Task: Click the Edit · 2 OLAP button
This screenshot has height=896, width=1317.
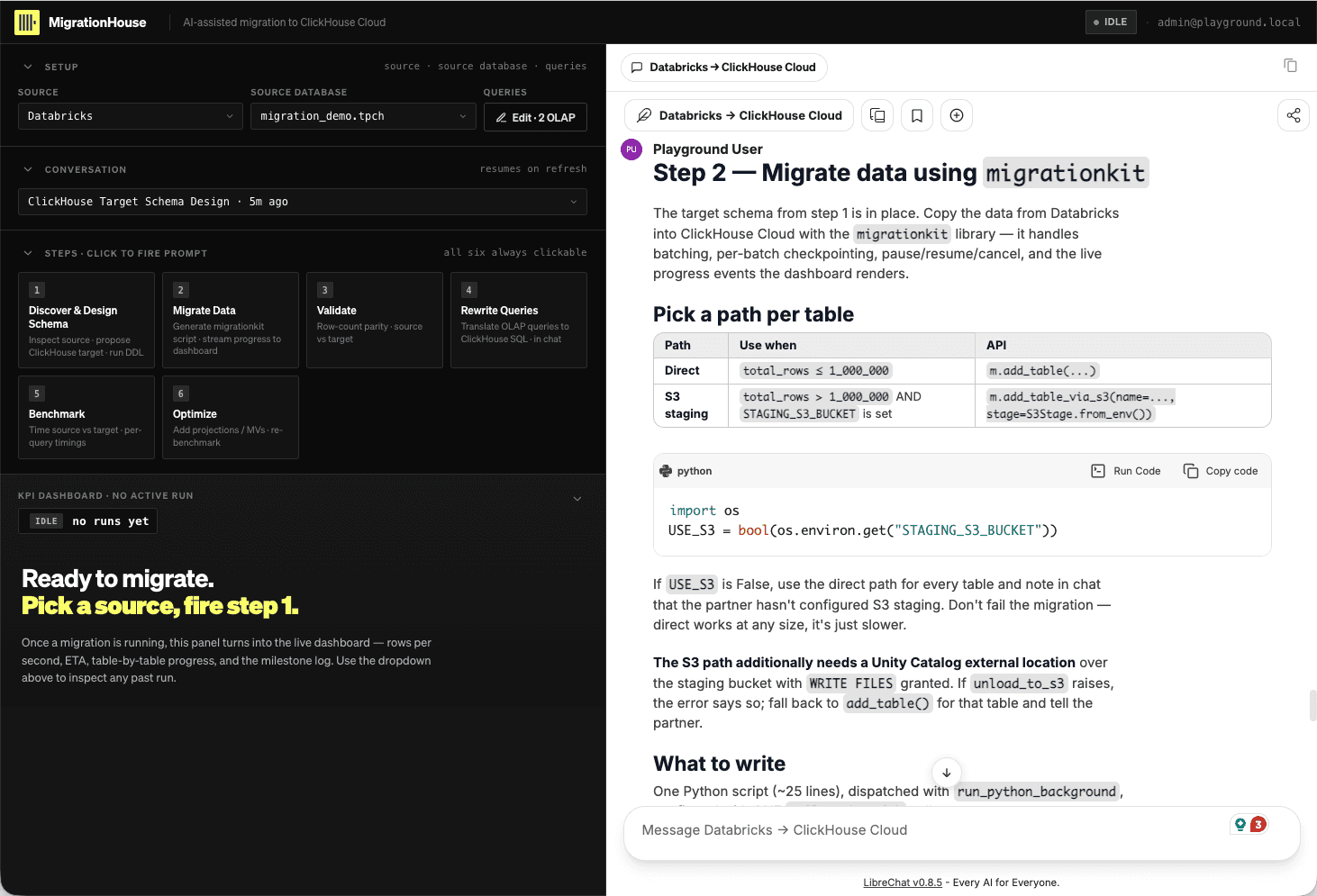Action: [535, 118]
